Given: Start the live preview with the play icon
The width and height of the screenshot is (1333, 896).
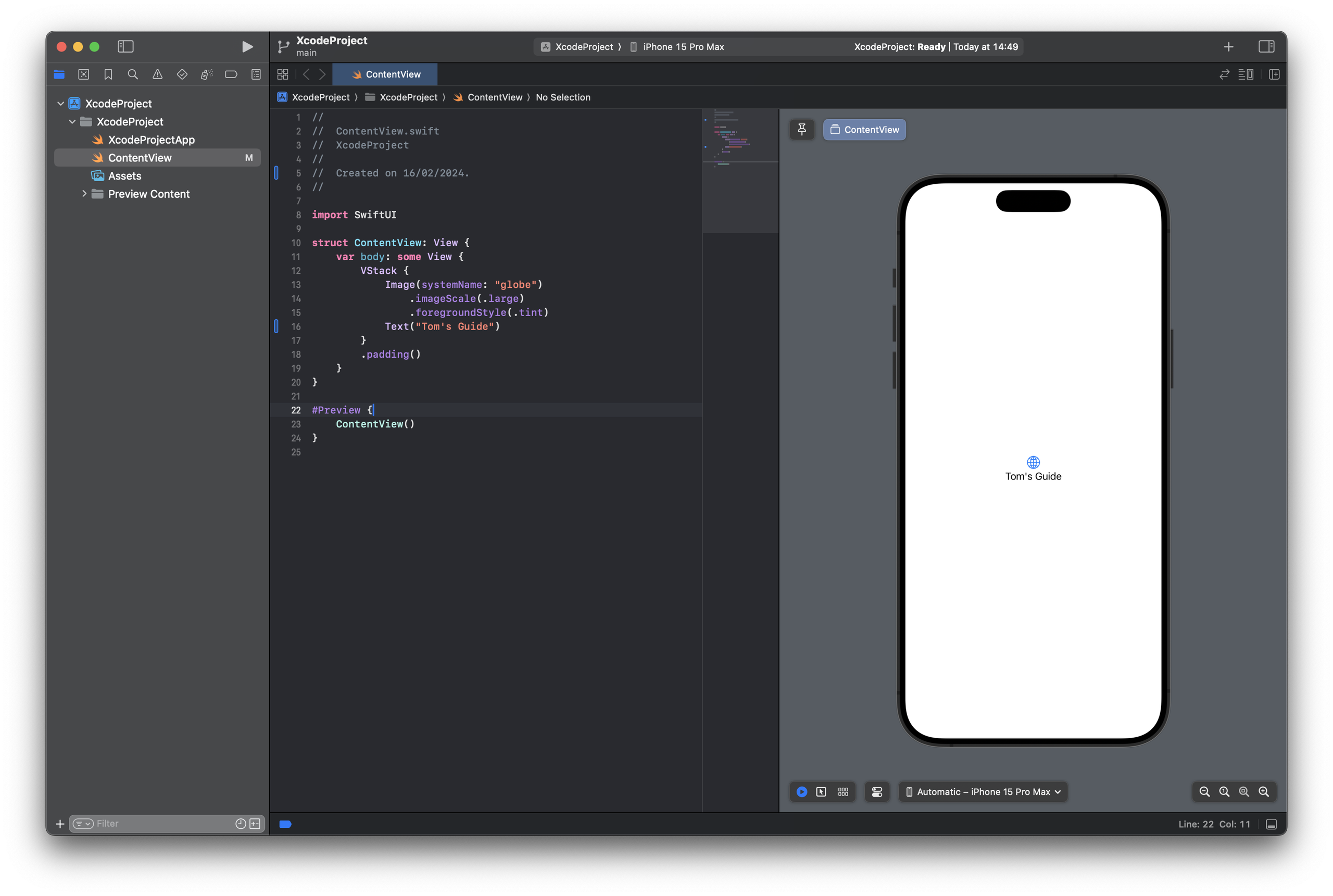Looking at the screenshot, I should click(802, 792).
